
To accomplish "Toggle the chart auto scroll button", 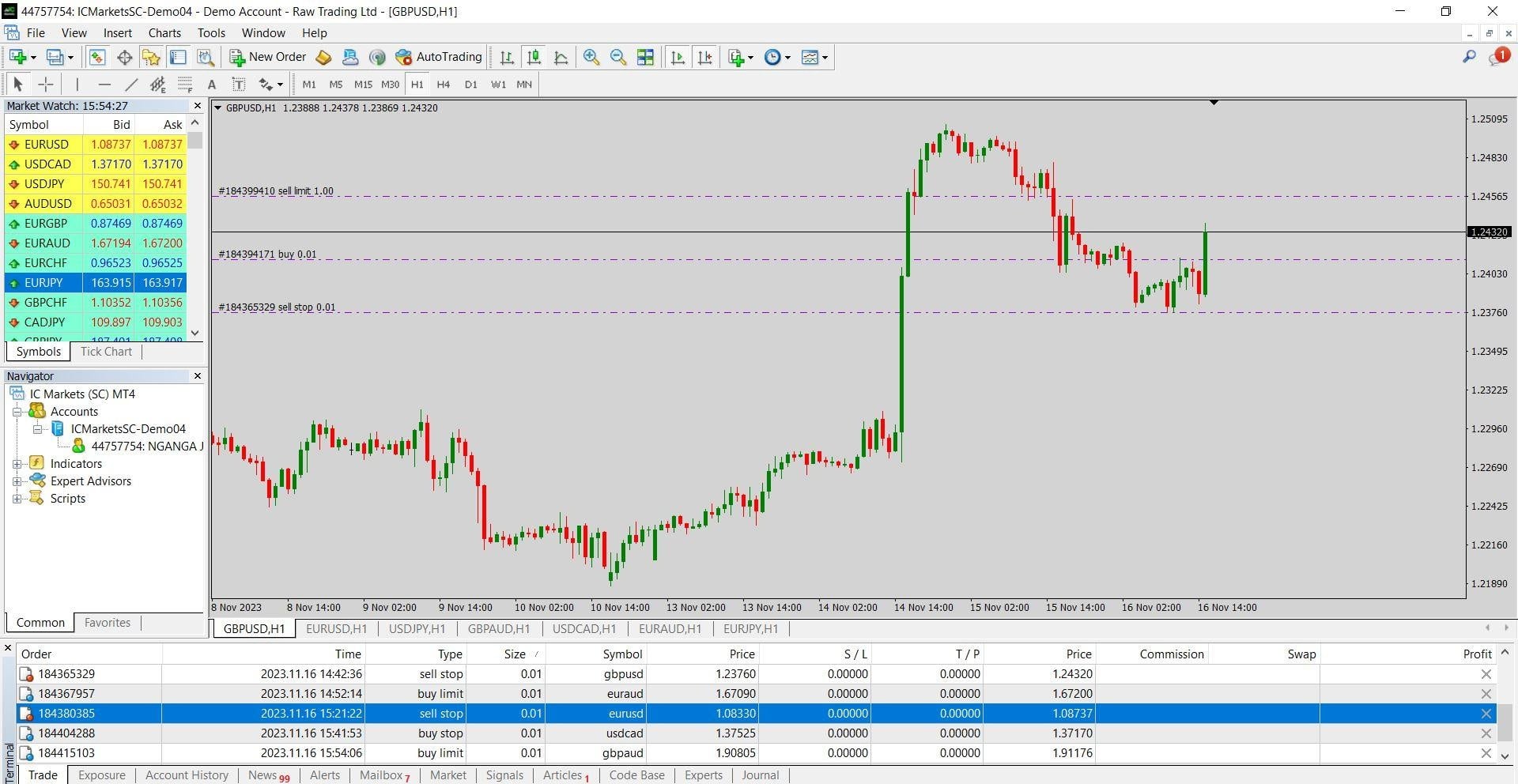I will point(678,57).
